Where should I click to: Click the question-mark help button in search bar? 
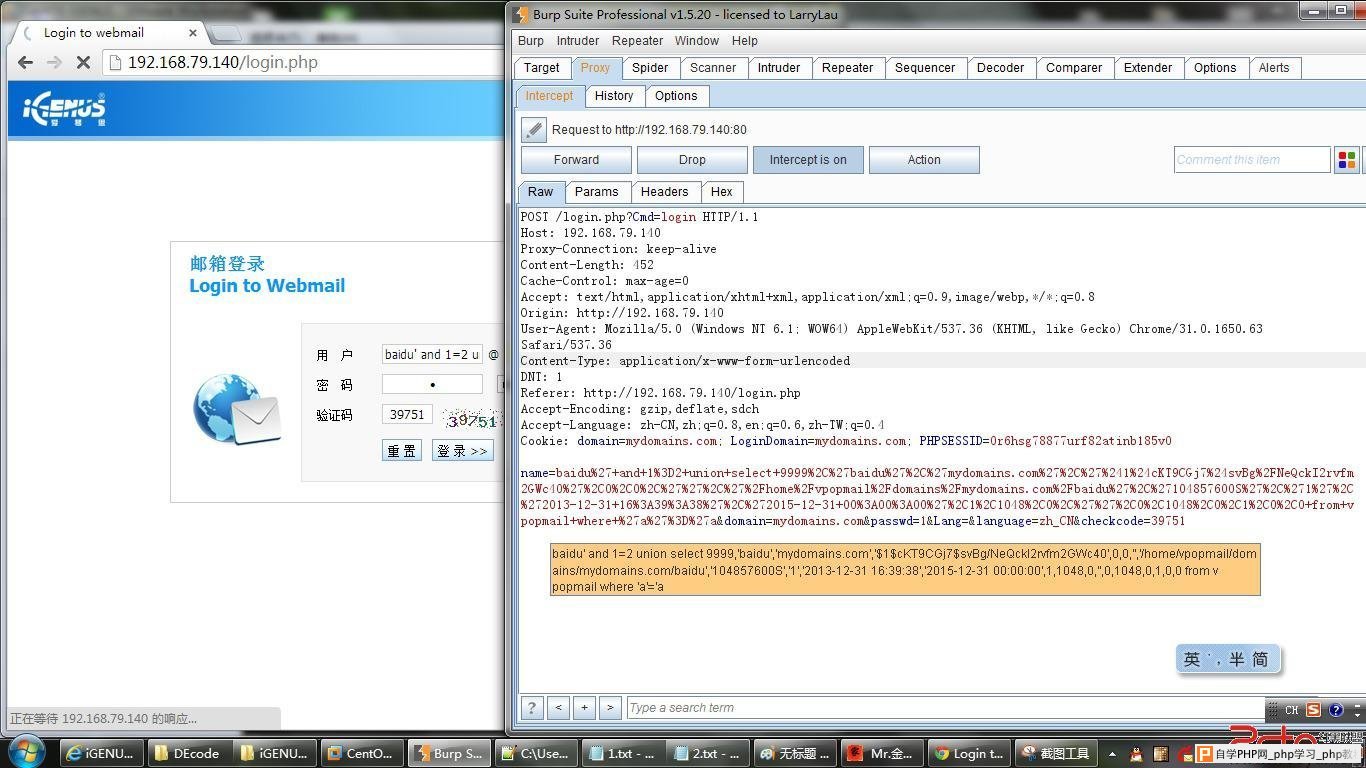tap(532, 707)
